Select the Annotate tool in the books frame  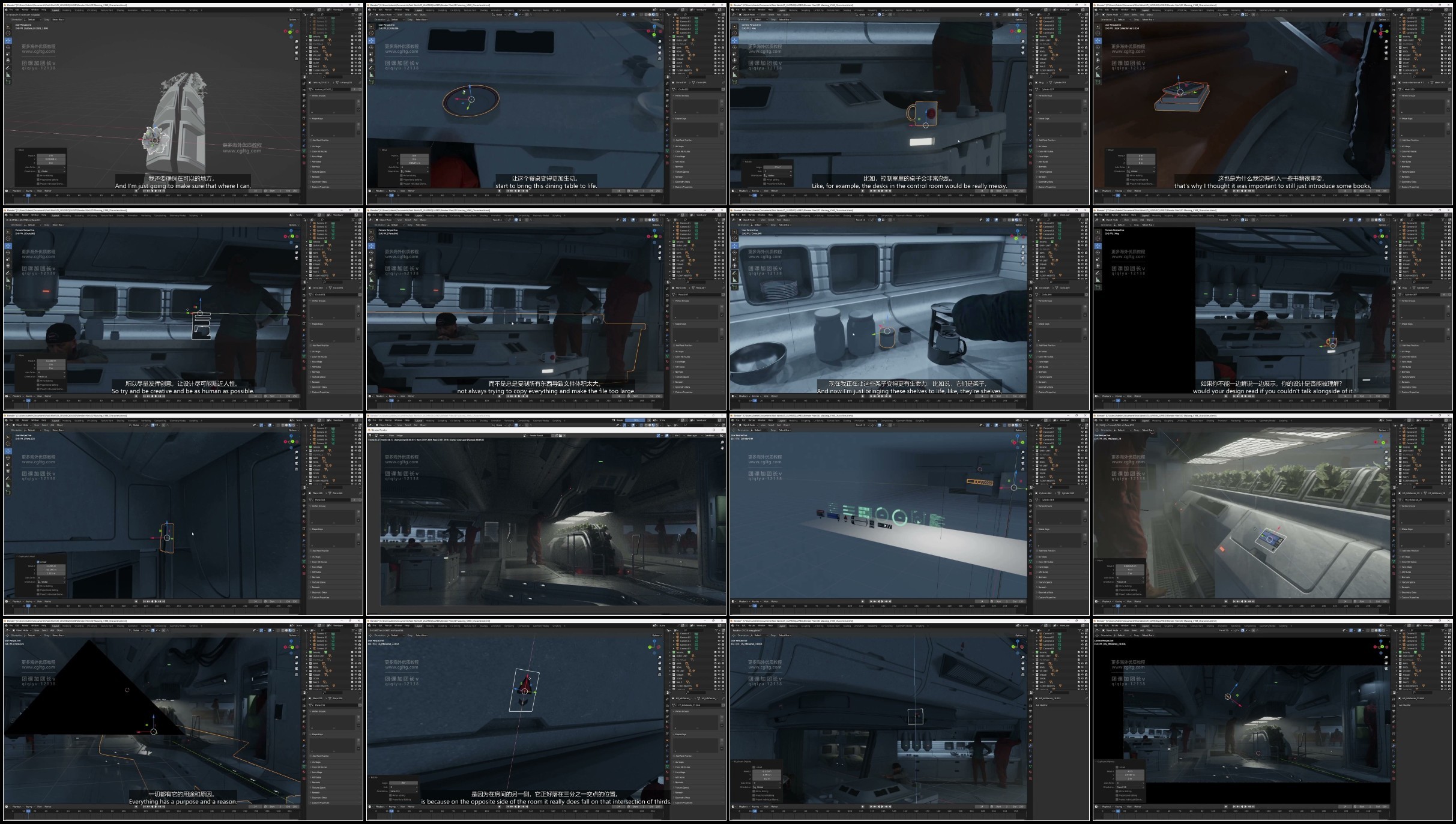click(1098, 67)
